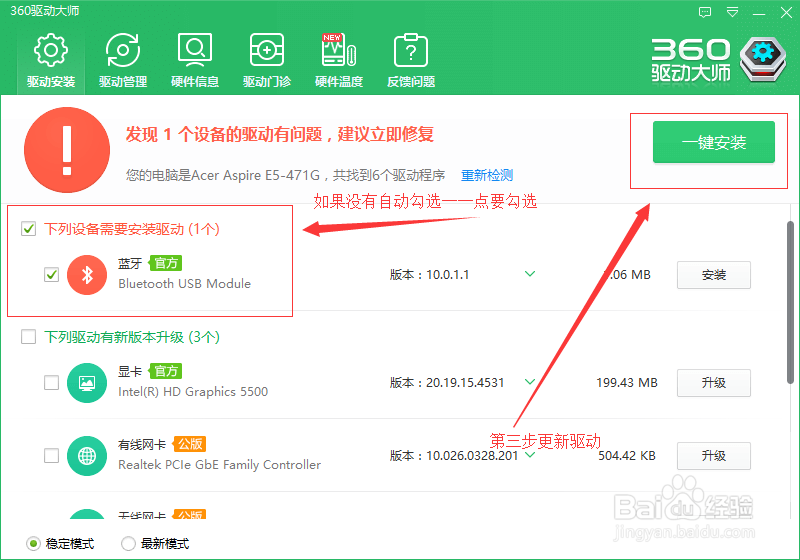Click 安装 button for Bluetooth USB Module
The image size is (800, 560).
714,275
